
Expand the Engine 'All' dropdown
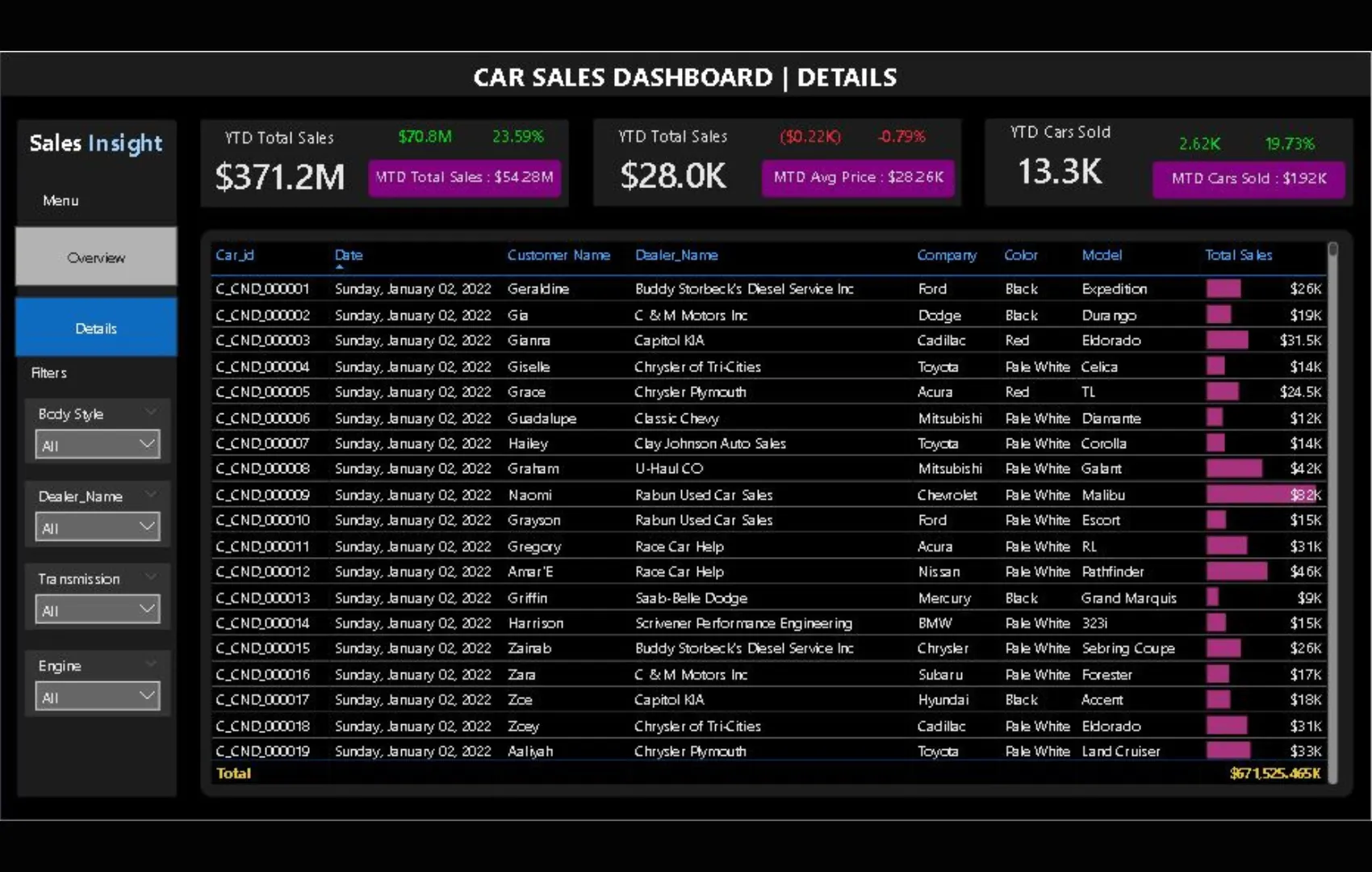pyautogui.click(x=97, y=697)
